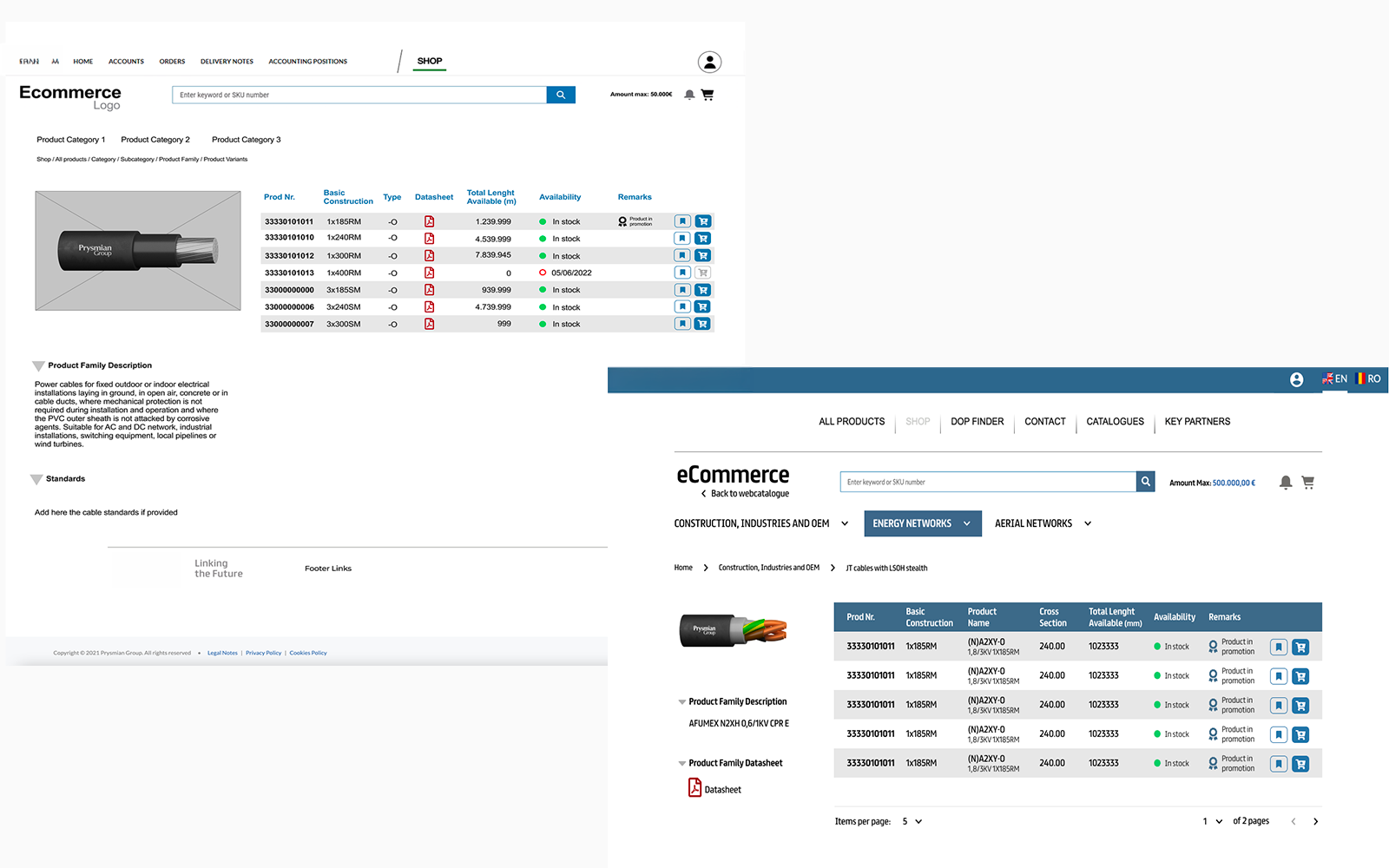The height and width of the screenshot is (868, 1389).
Task: Open PDF datasheet for product 33330101012
Action: click(x=429, y=255)
